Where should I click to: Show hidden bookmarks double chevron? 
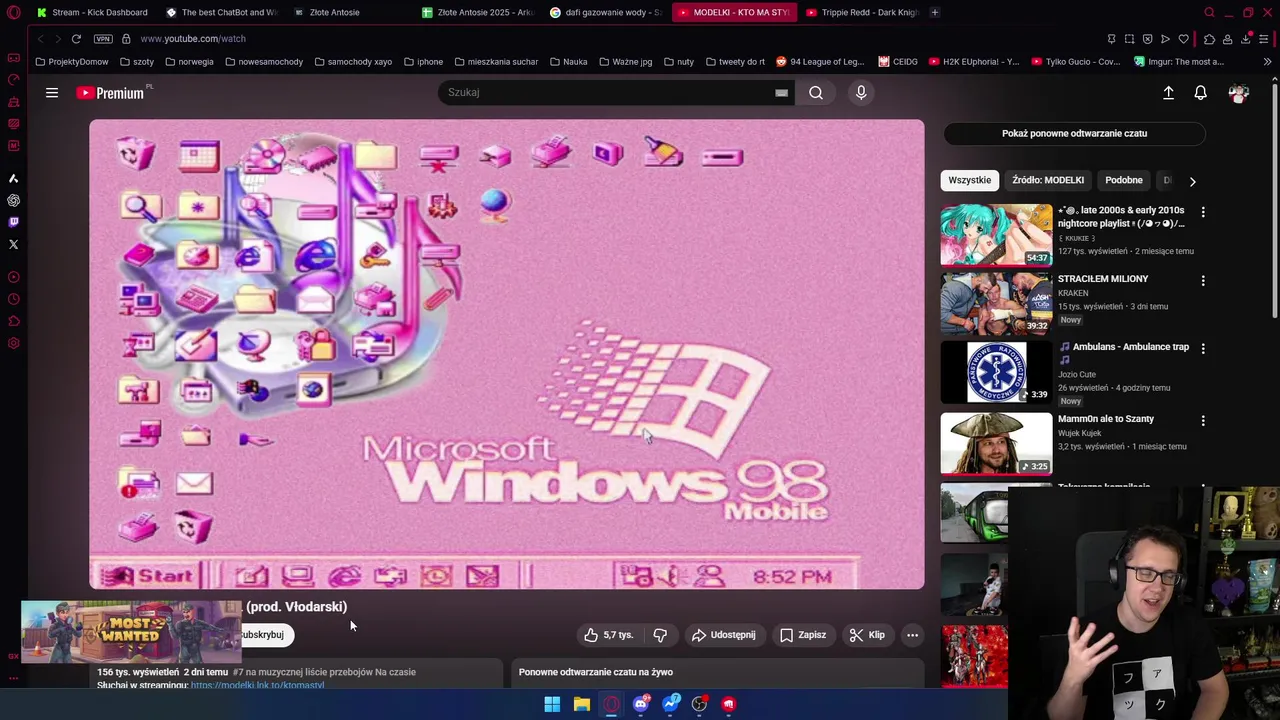point(1267,62)
